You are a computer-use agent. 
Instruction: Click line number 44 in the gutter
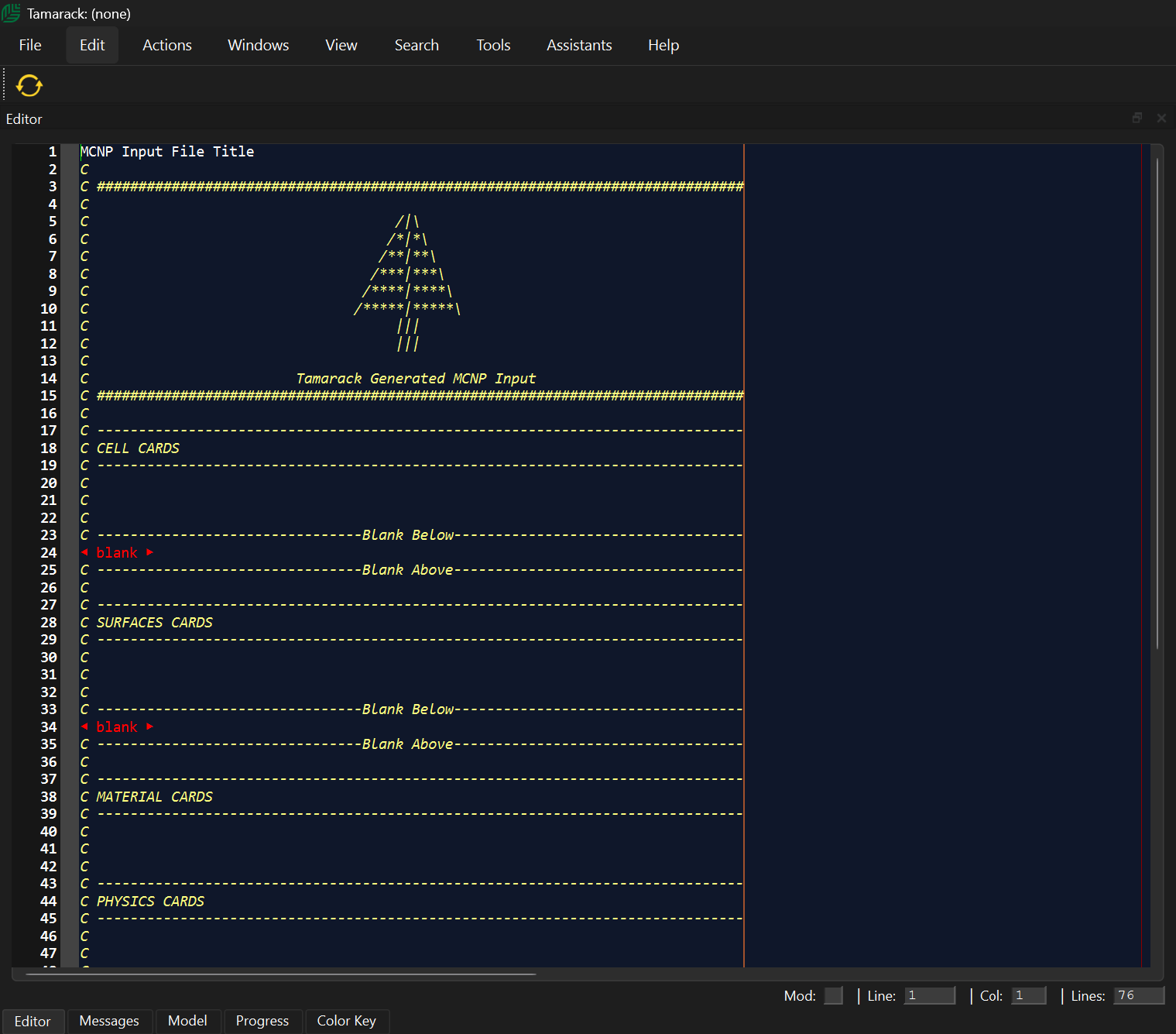49,902
